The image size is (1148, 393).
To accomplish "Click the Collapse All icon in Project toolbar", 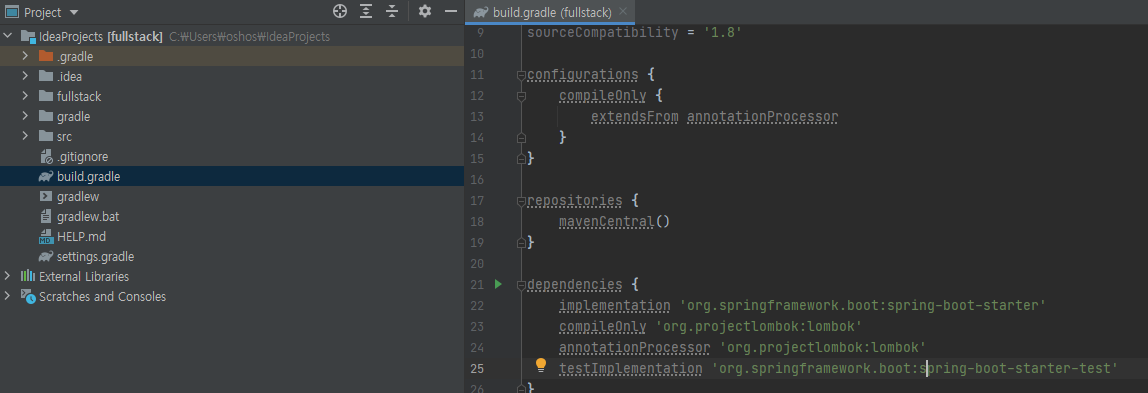I will [392, 11].
